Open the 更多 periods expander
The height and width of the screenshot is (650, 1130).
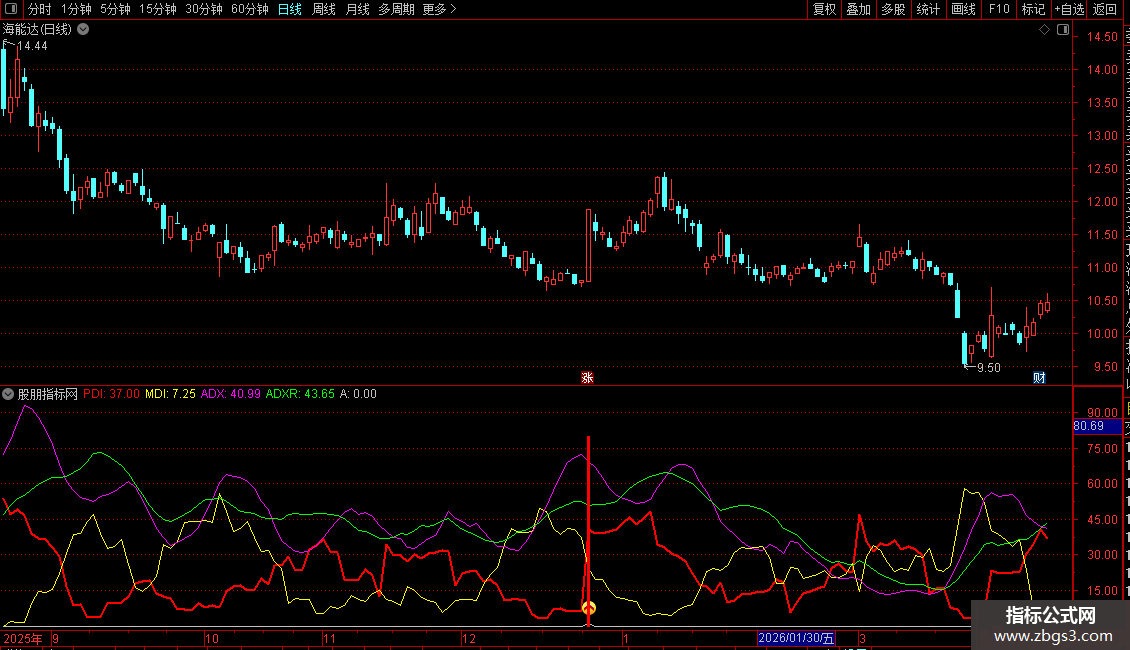point(439,10)
